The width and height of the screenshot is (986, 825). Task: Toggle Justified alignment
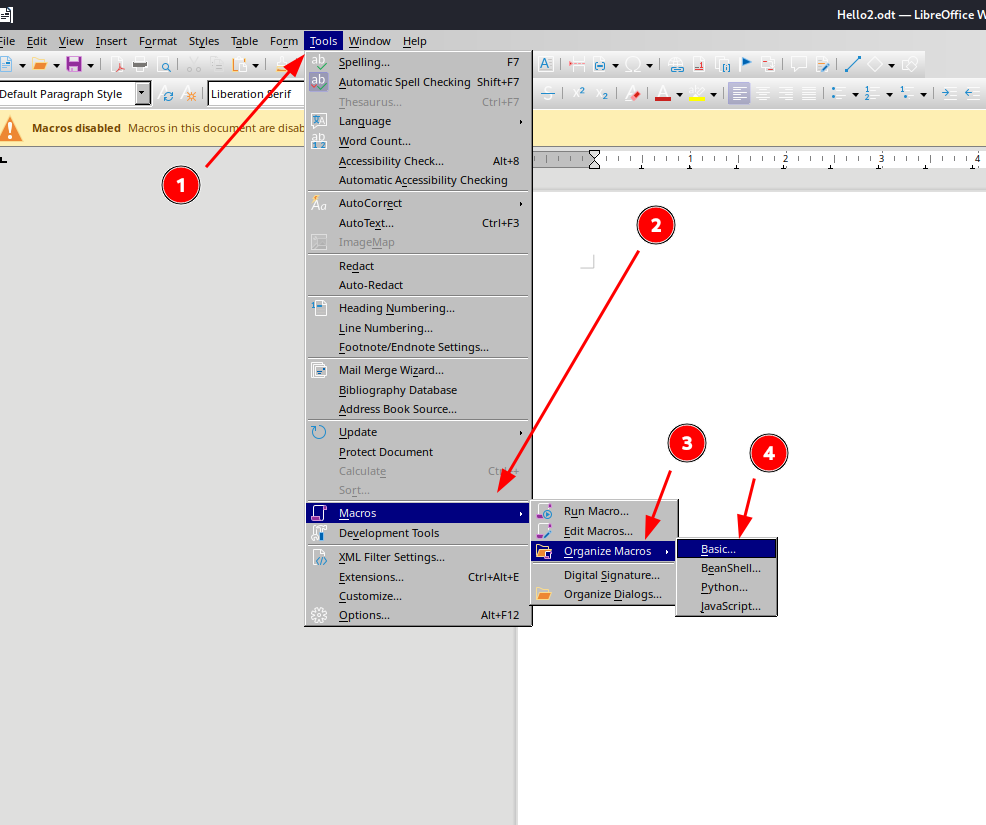[x=809, y=94]
